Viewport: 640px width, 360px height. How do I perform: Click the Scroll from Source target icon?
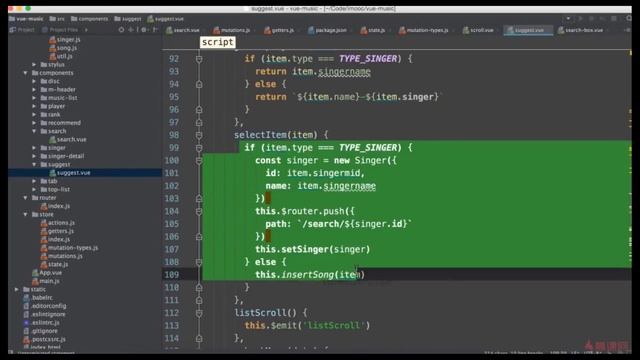[x=121, y=30]
